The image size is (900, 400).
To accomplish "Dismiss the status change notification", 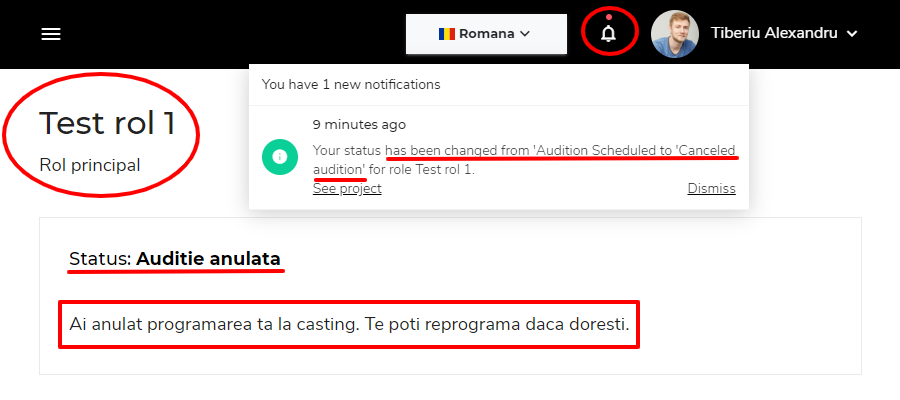I will click(x=711, y=189).
